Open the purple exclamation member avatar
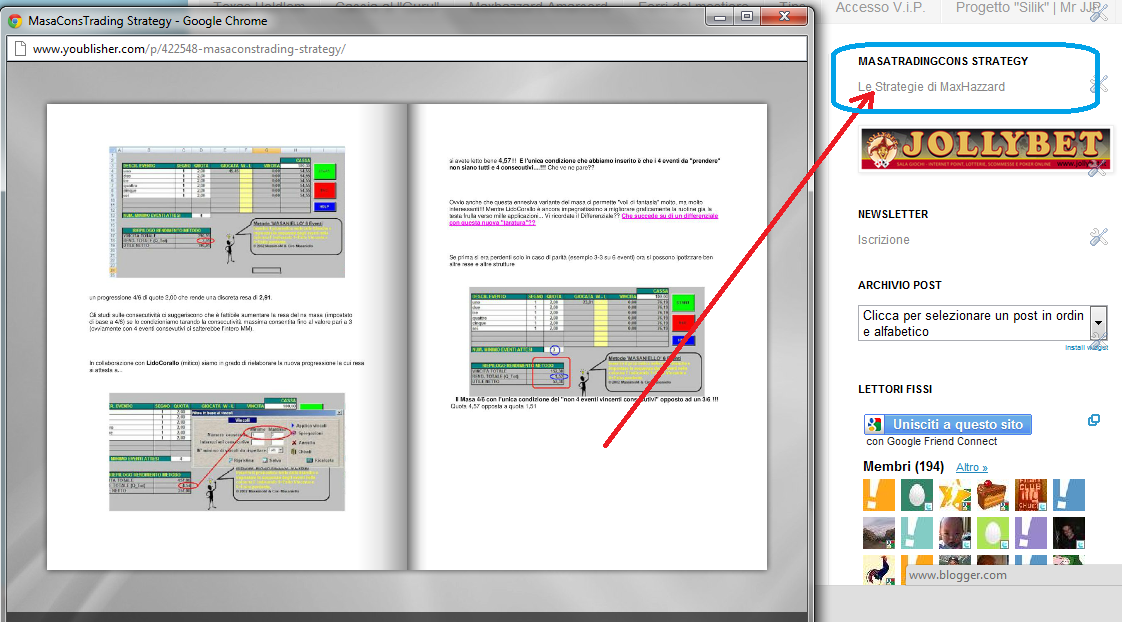1122x626 pixels. tap(1030, 533)
